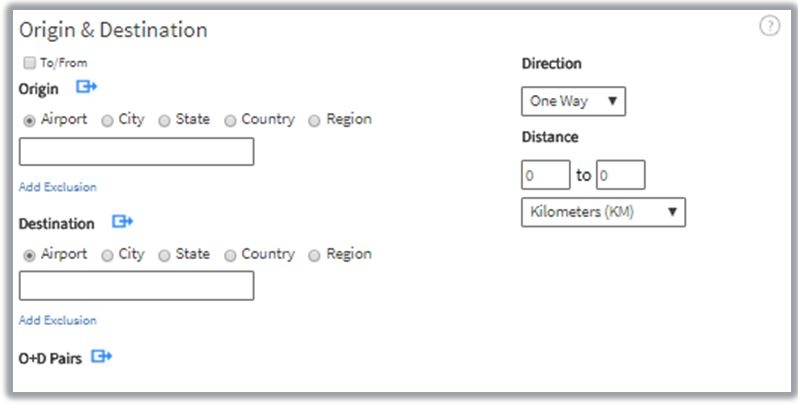Choose Region radio under Origin

pyautogui.click(x=315, y=120)
